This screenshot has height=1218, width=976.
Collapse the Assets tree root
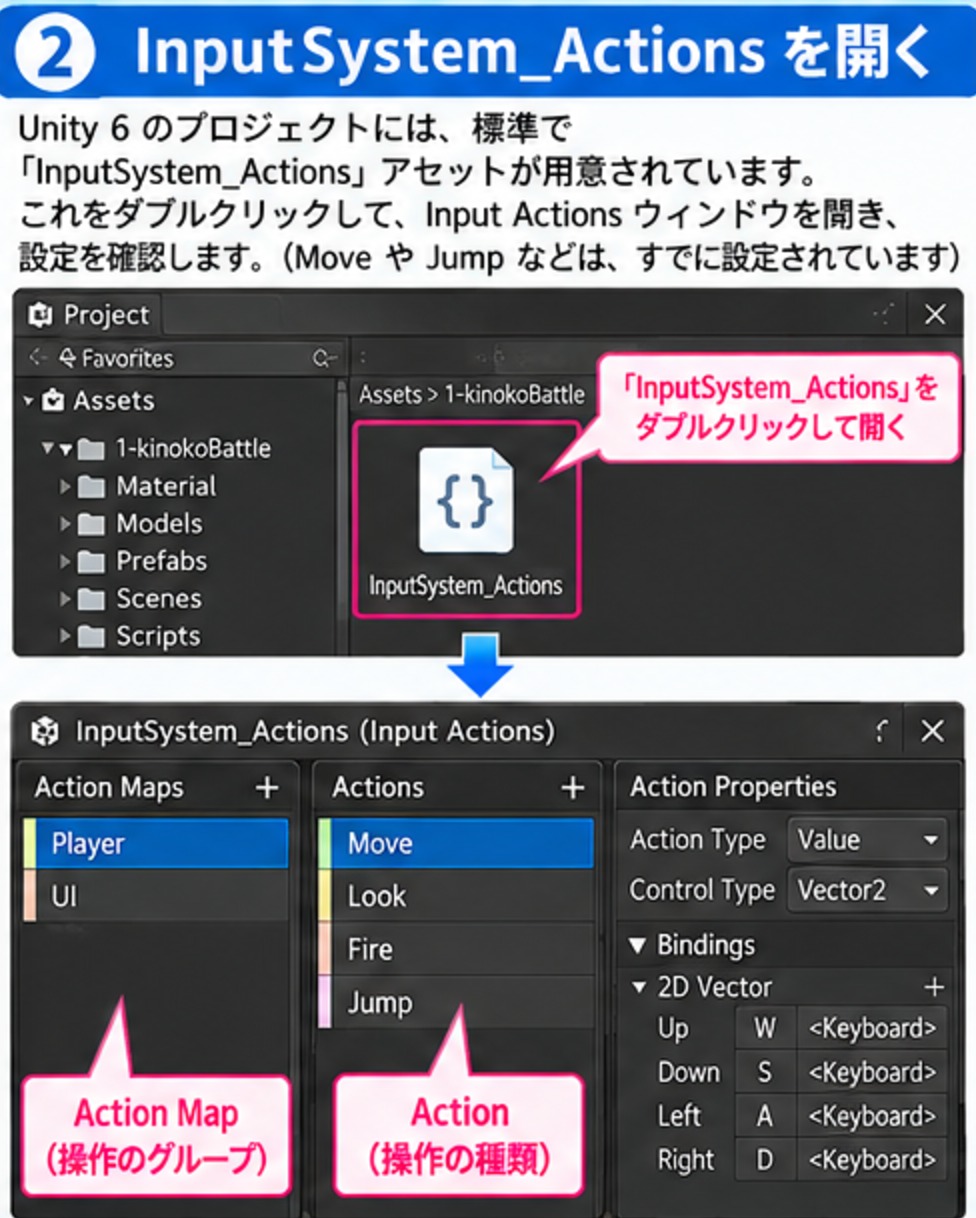[x=28, y=402]
